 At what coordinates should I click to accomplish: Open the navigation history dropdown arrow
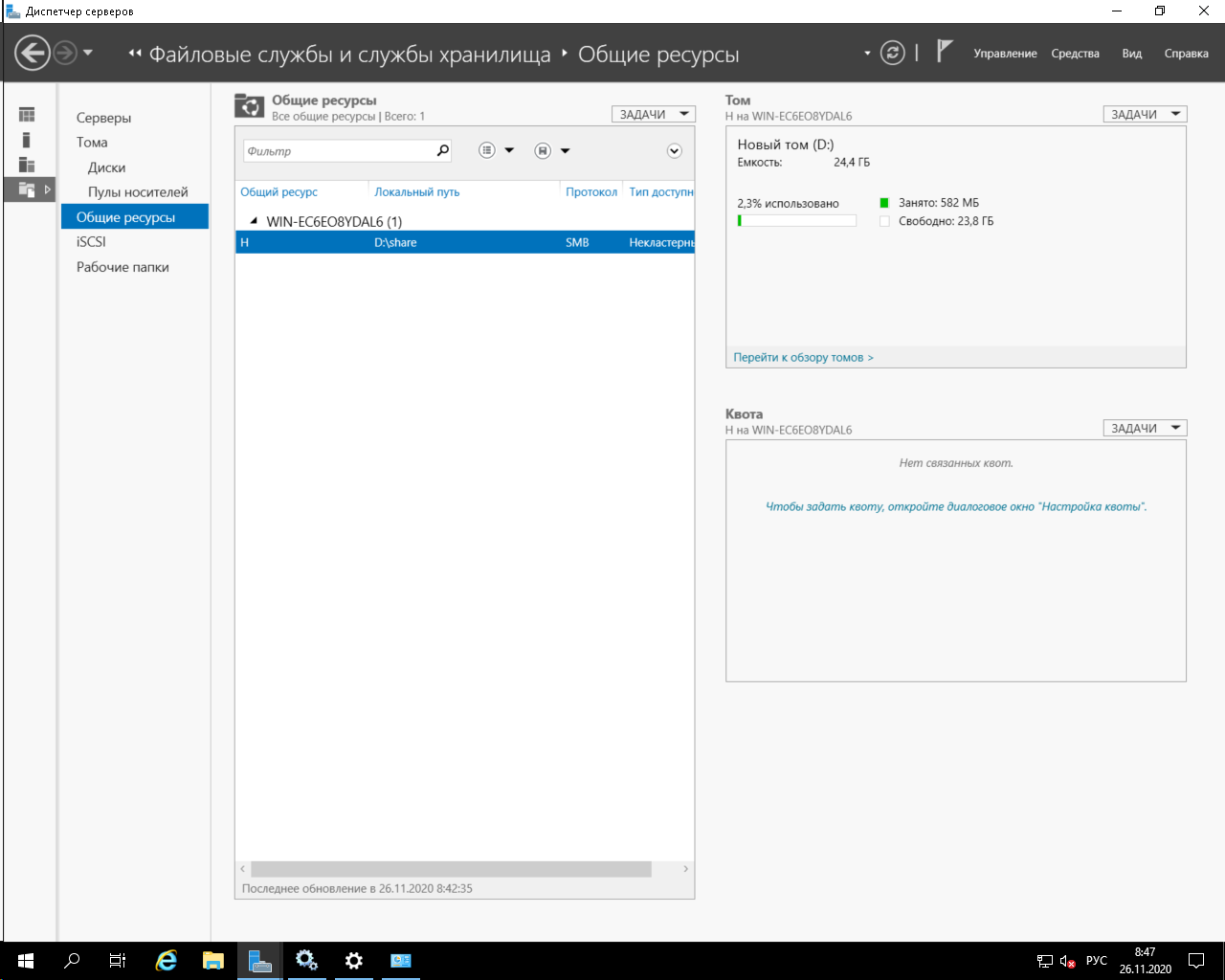tap(88, 53)
